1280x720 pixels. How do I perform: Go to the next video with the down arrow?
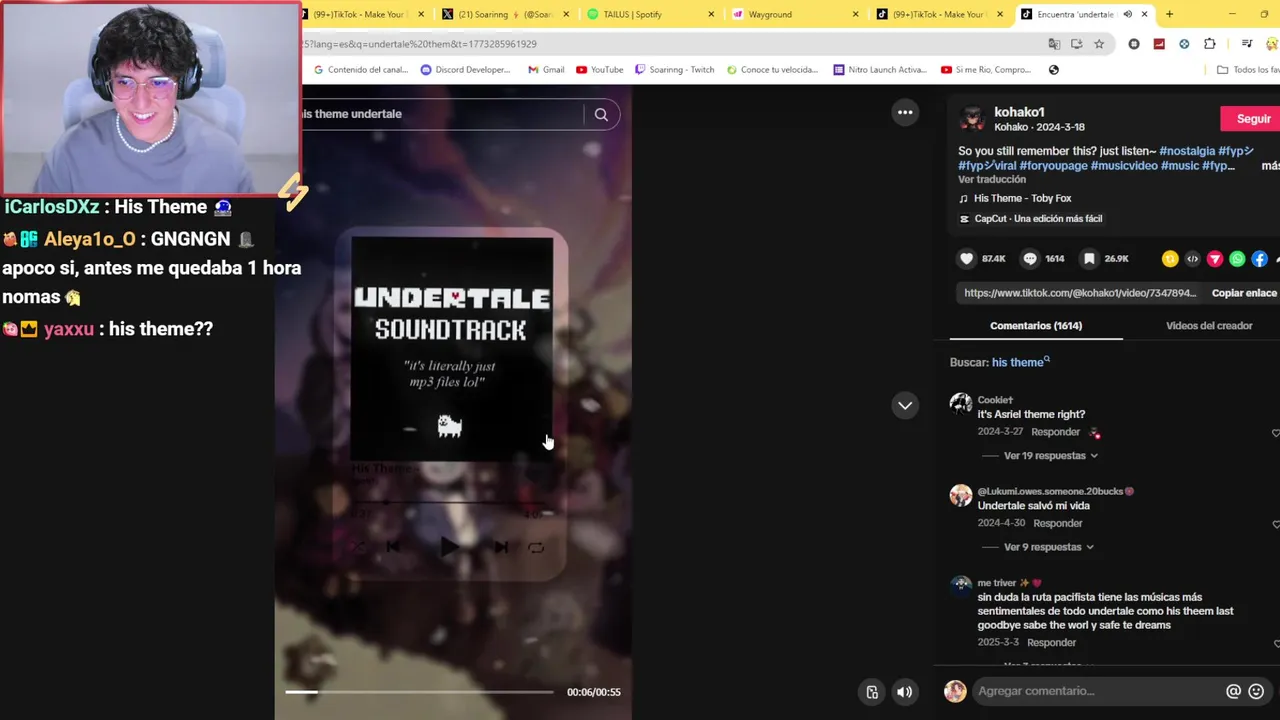coord(905,405)
